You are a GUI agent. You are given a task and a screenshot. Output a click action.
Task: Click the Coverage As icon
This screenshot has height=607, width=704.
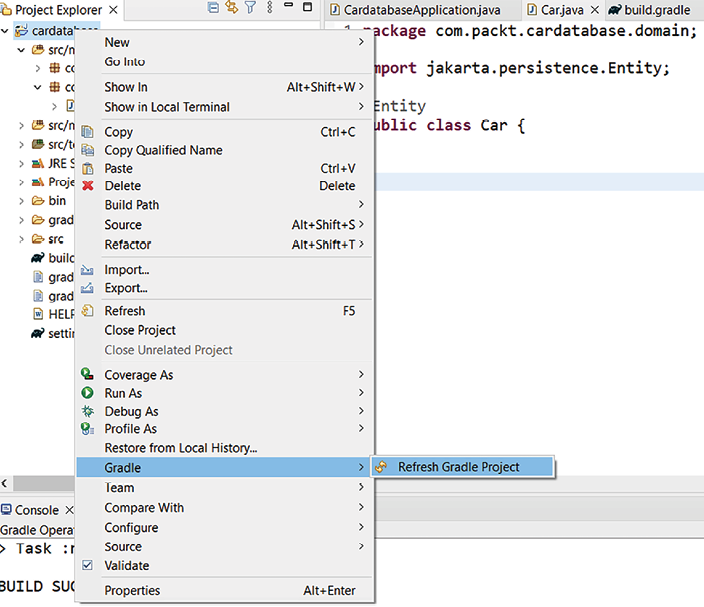[x=87, y=375]
